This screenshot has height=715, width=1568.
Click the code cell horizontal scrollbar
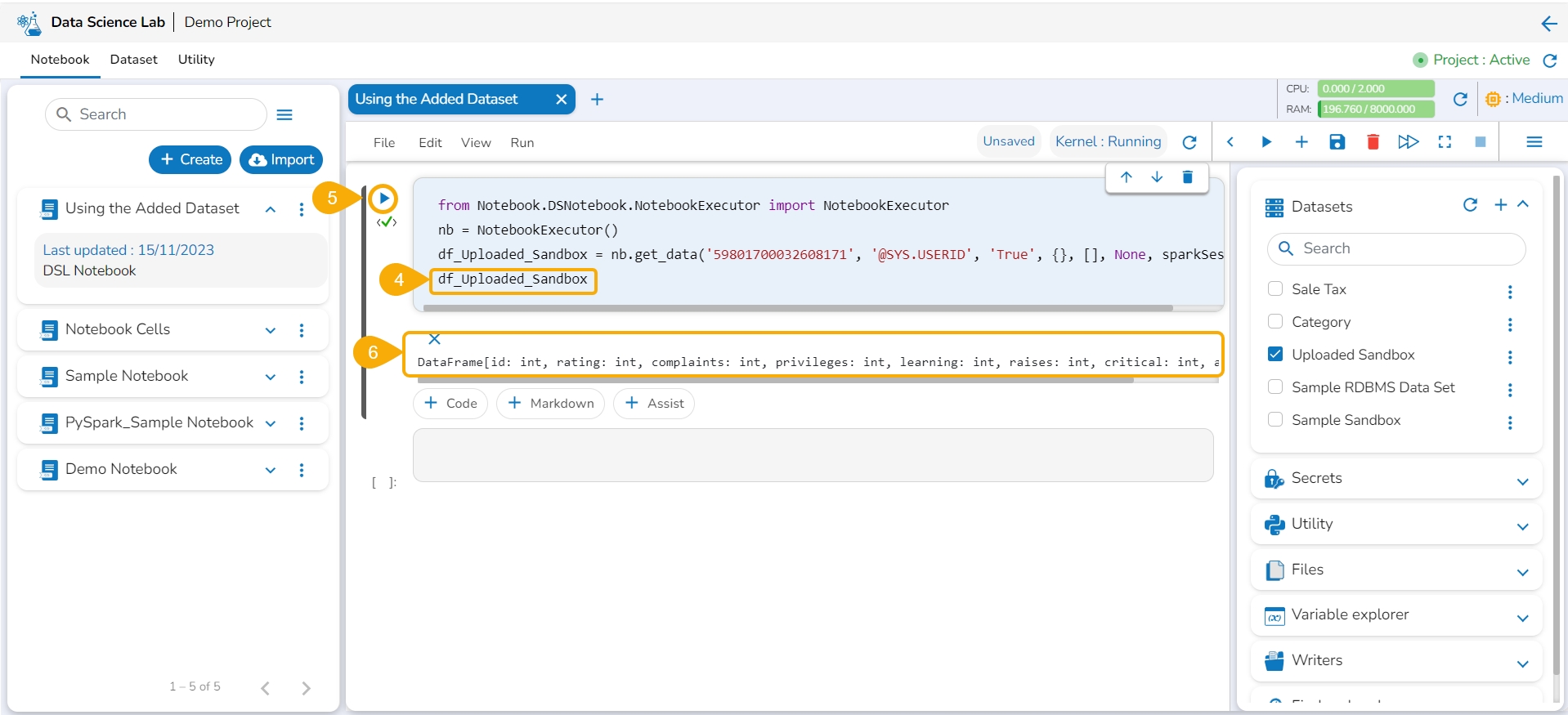(x=797, y=308)
